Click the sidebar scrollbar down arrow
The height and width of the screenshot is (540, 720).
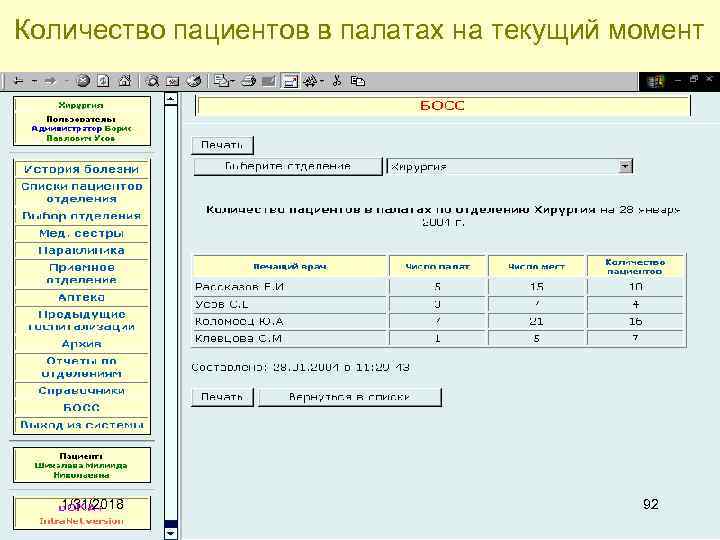[170, 533]
